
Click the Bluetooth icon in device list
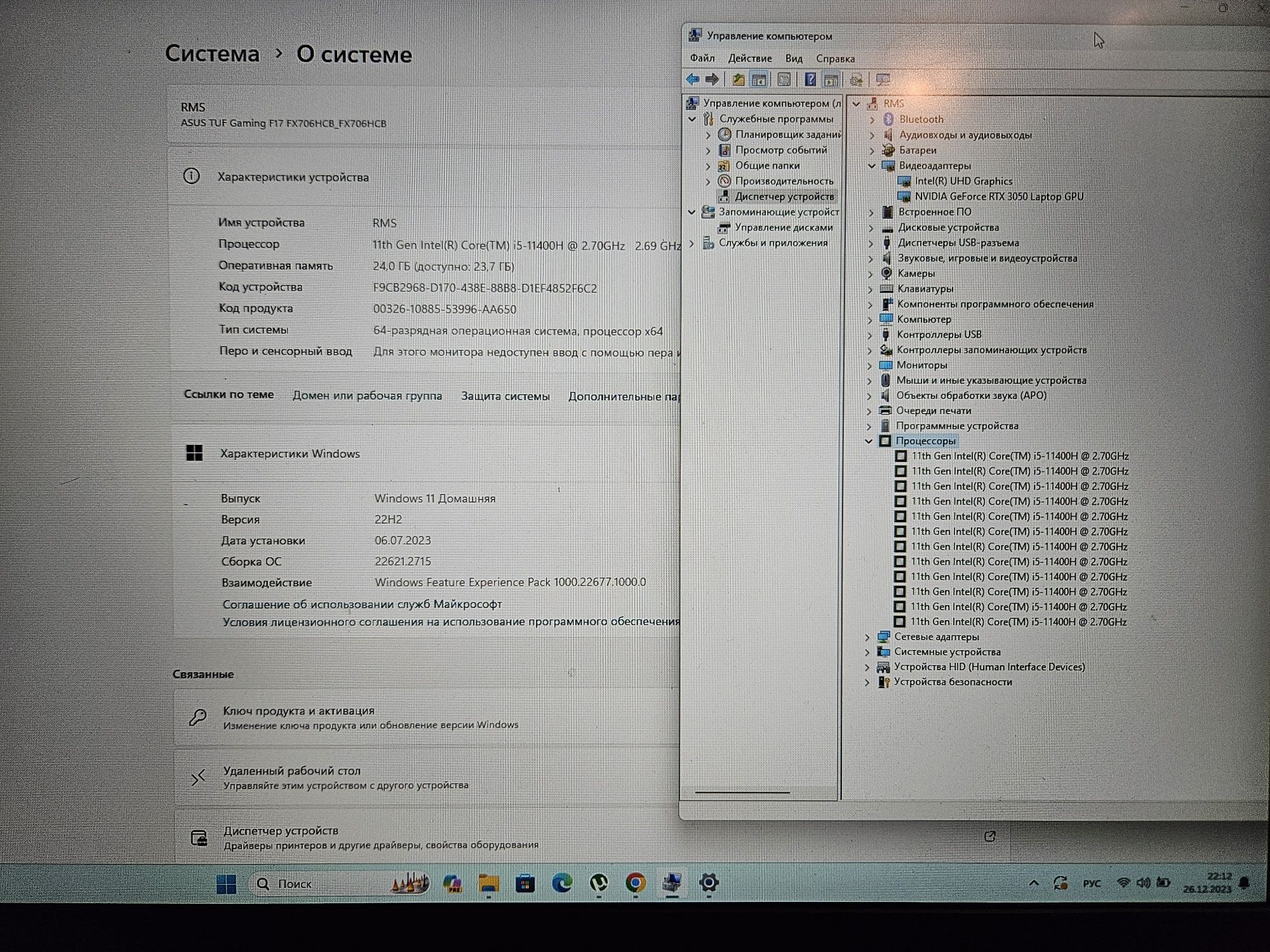888,119
